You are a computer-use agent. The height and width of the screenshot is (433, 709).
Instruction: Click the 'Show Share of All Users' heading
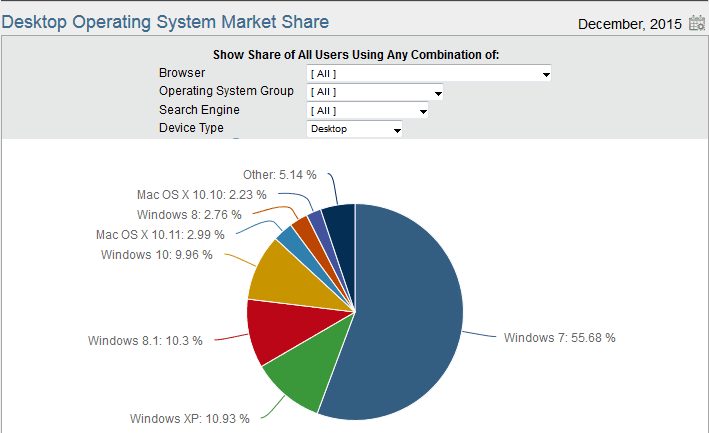click(x=356, y=55)
